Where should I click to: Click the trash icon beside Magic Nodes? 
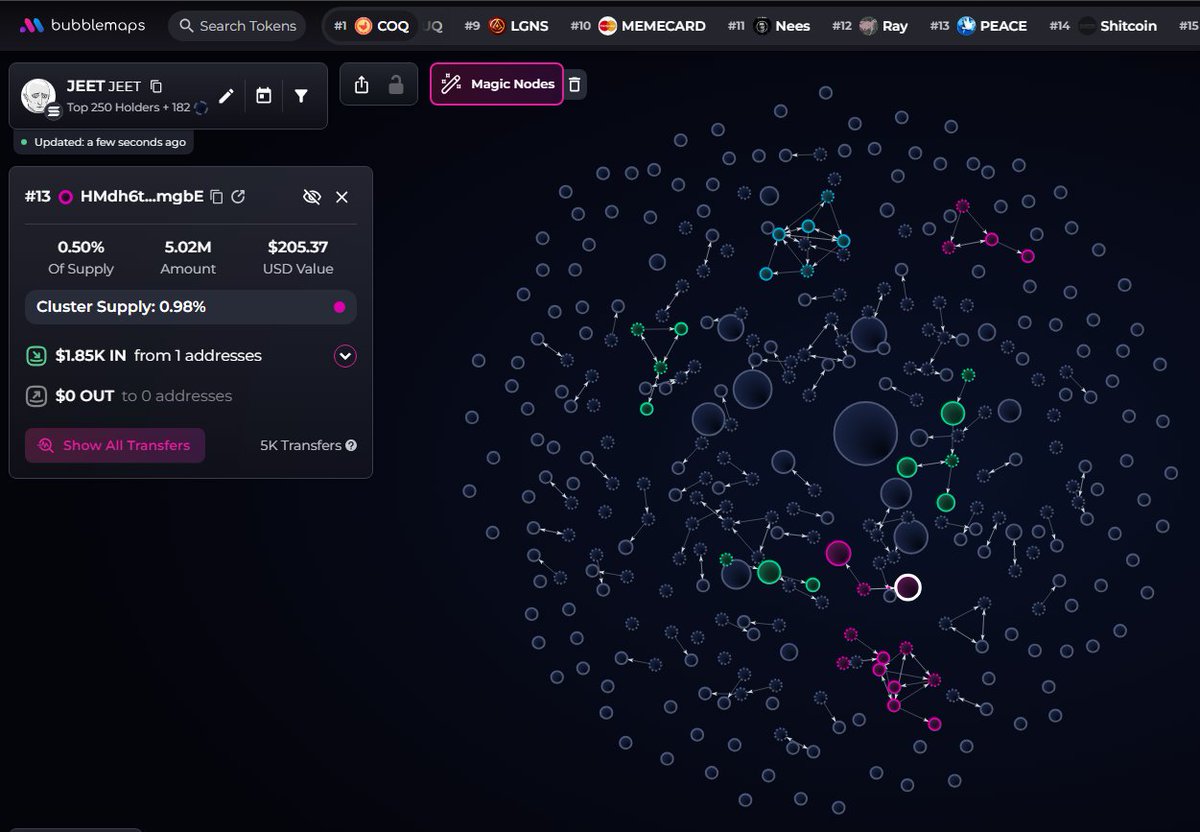point(574,84)
